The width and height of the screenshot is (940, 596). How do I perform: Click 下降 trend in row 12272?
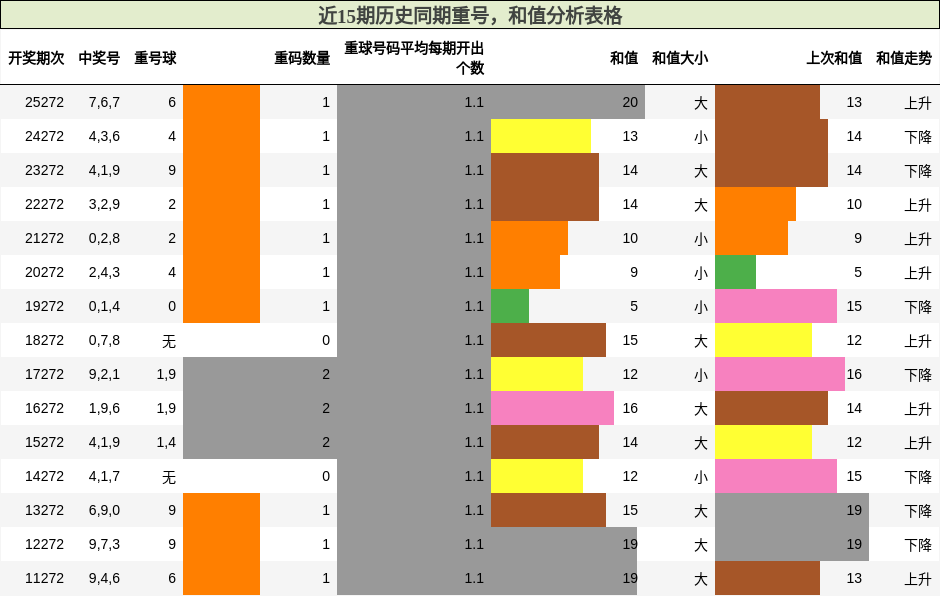[918, 545]
